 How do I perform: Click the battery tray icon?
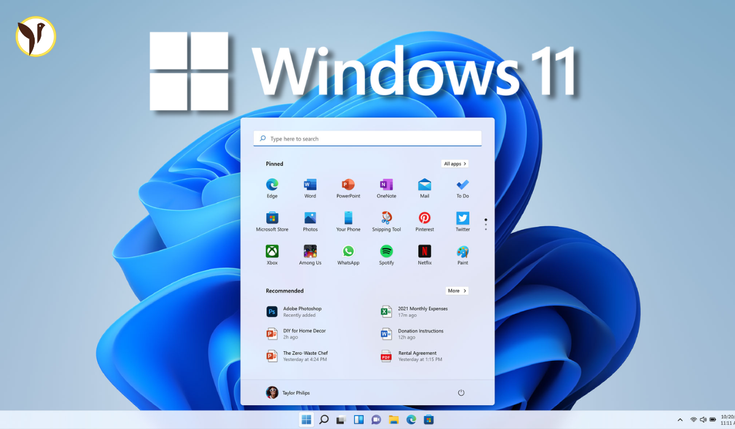pyautogui.click(x=712, y=420)
